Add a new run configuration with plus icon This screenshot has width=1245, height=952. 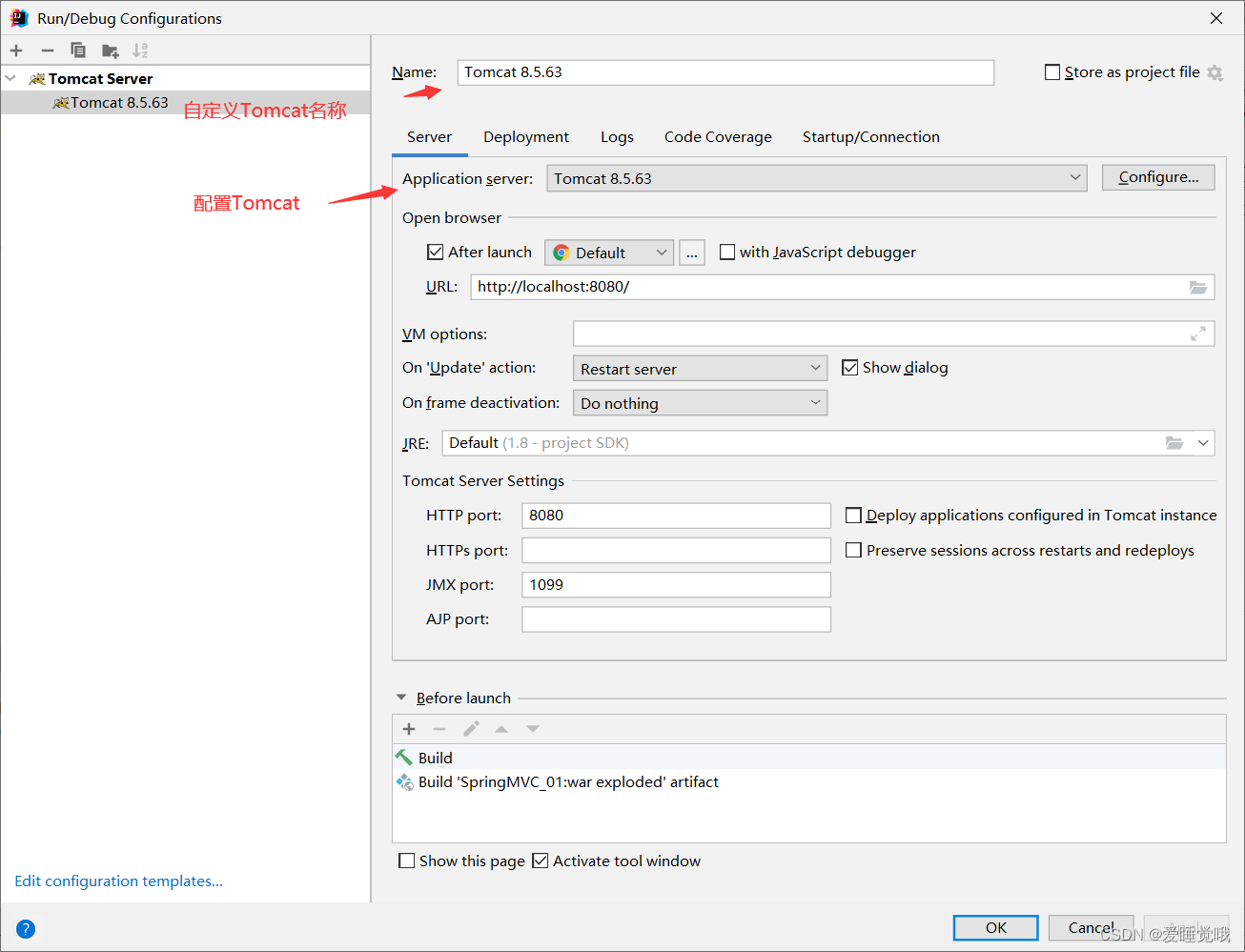click(16, 51)
